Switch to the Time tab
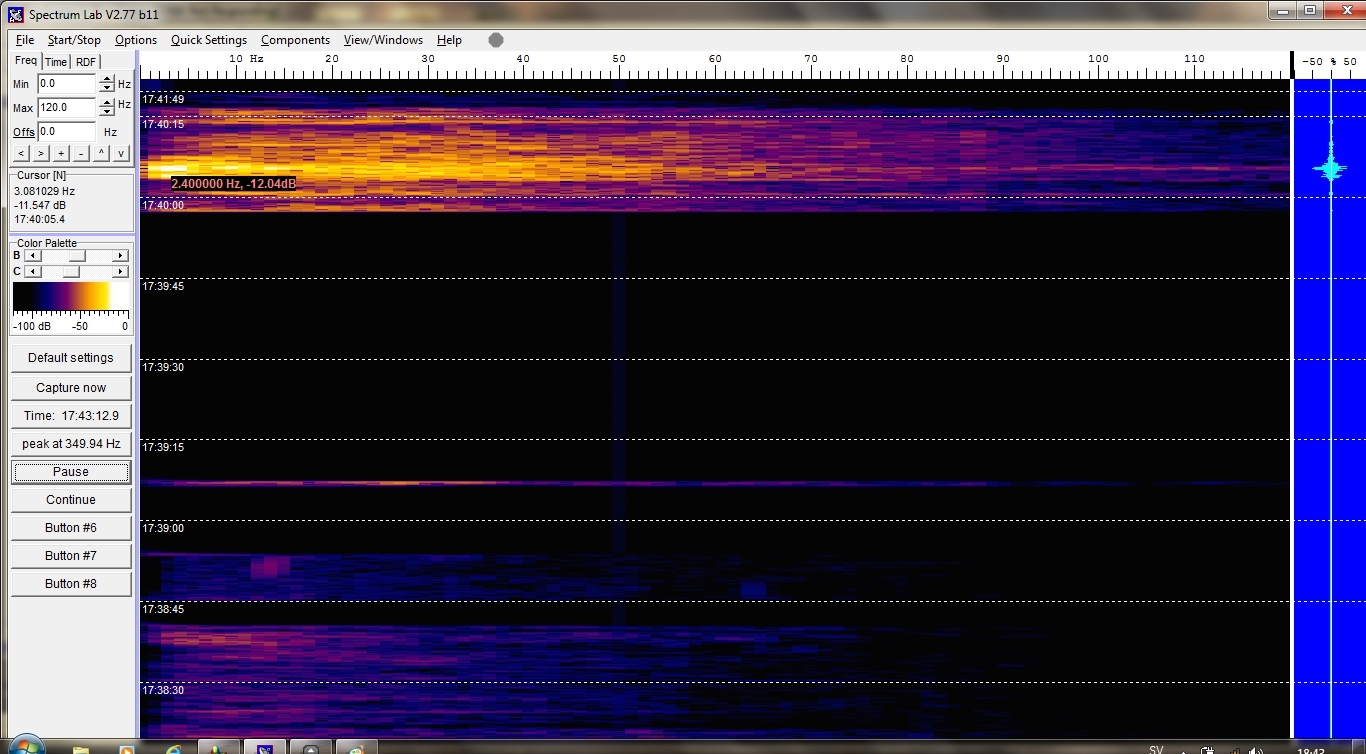The height and width of the screenshot is (754, 1366). tap(56, 62)
